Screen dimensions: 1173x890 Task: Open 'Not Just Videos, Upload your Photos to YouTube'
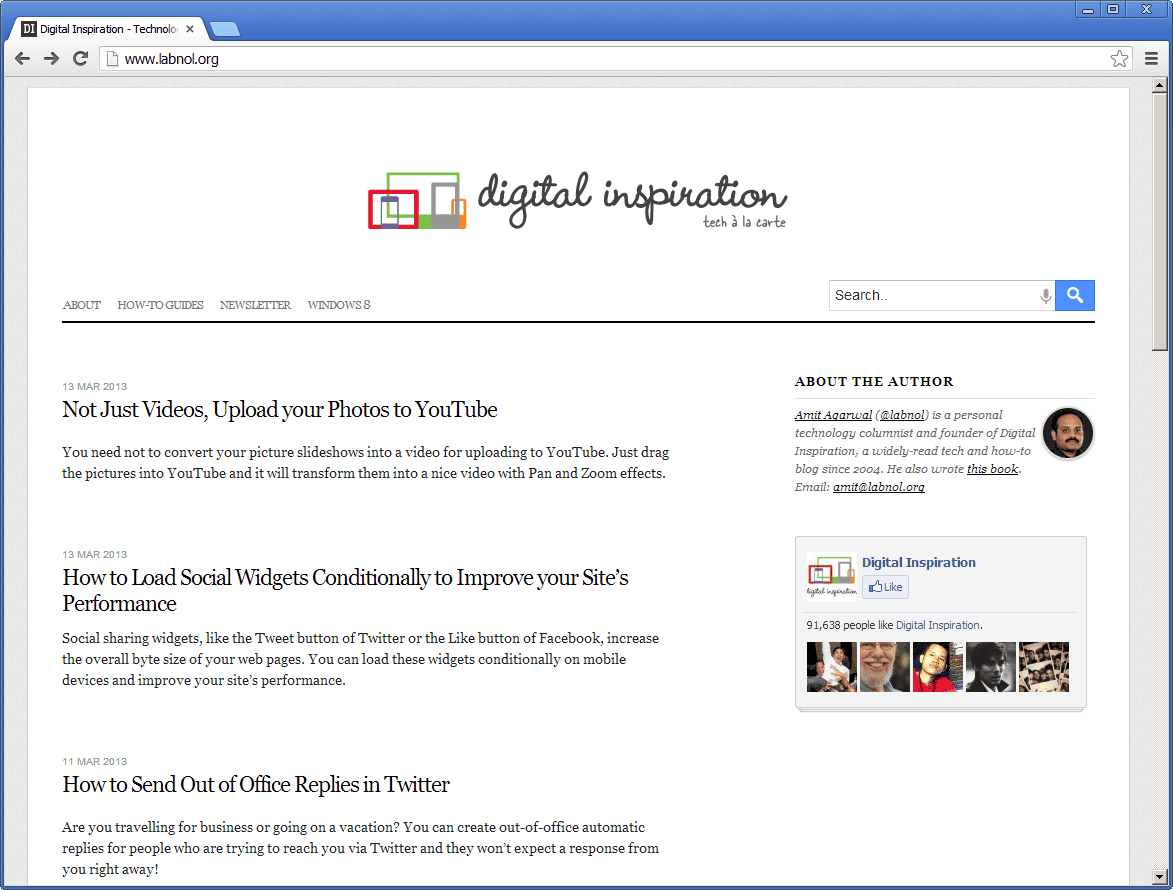point(280,410)
